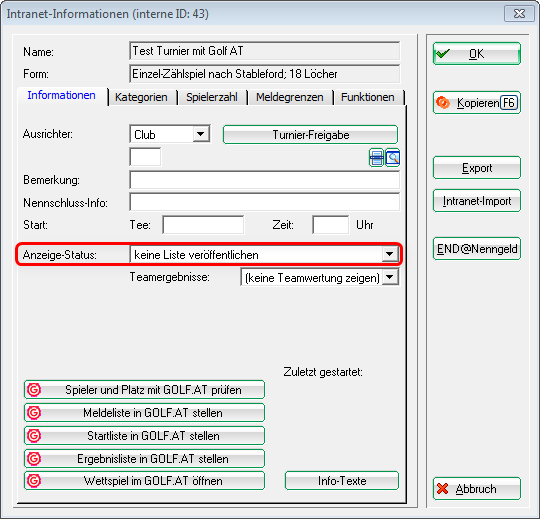
Task: Switch to the Kategorien tab
Action: pos(142,97)
